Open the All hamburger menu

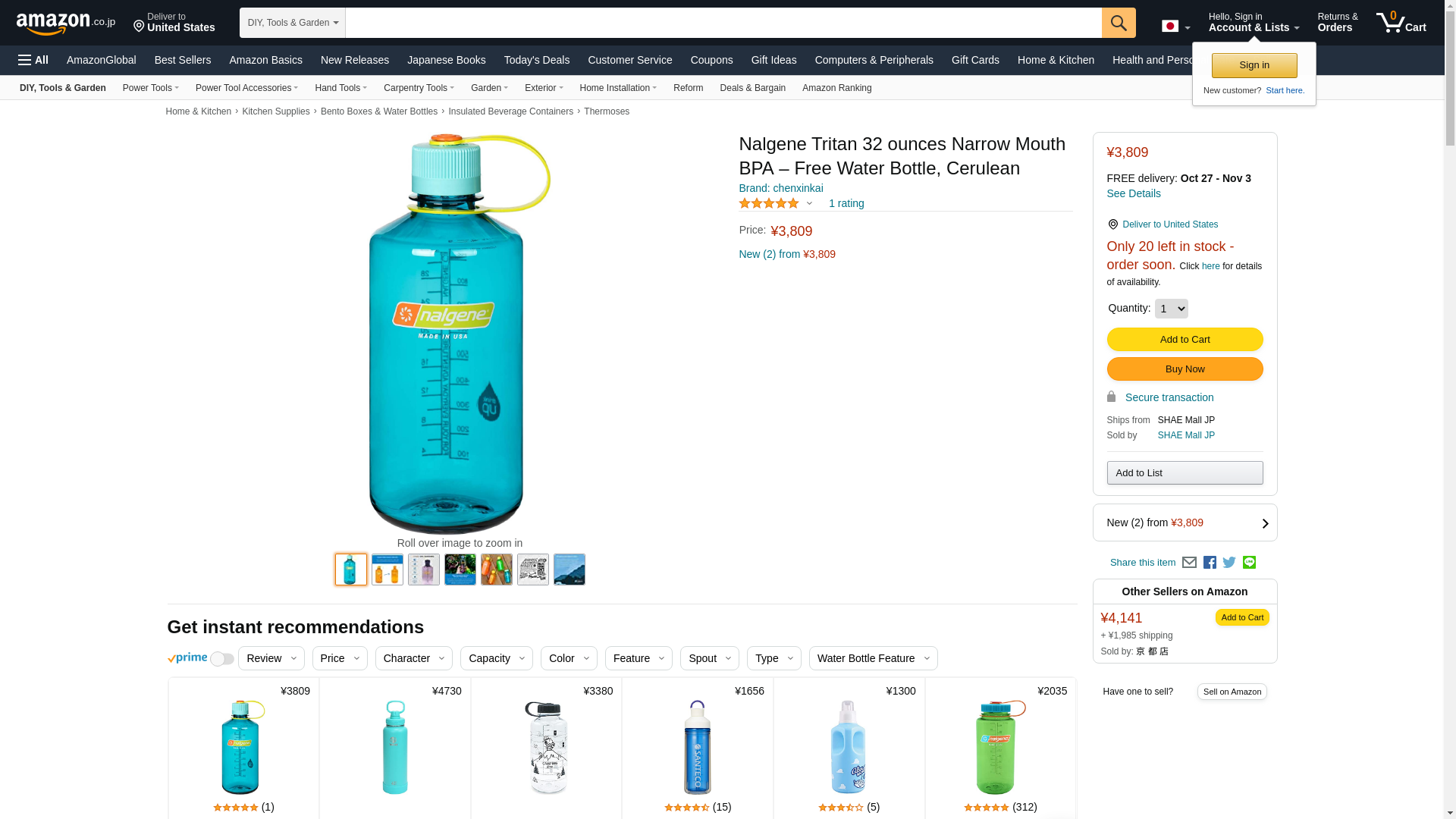point(33,60)
